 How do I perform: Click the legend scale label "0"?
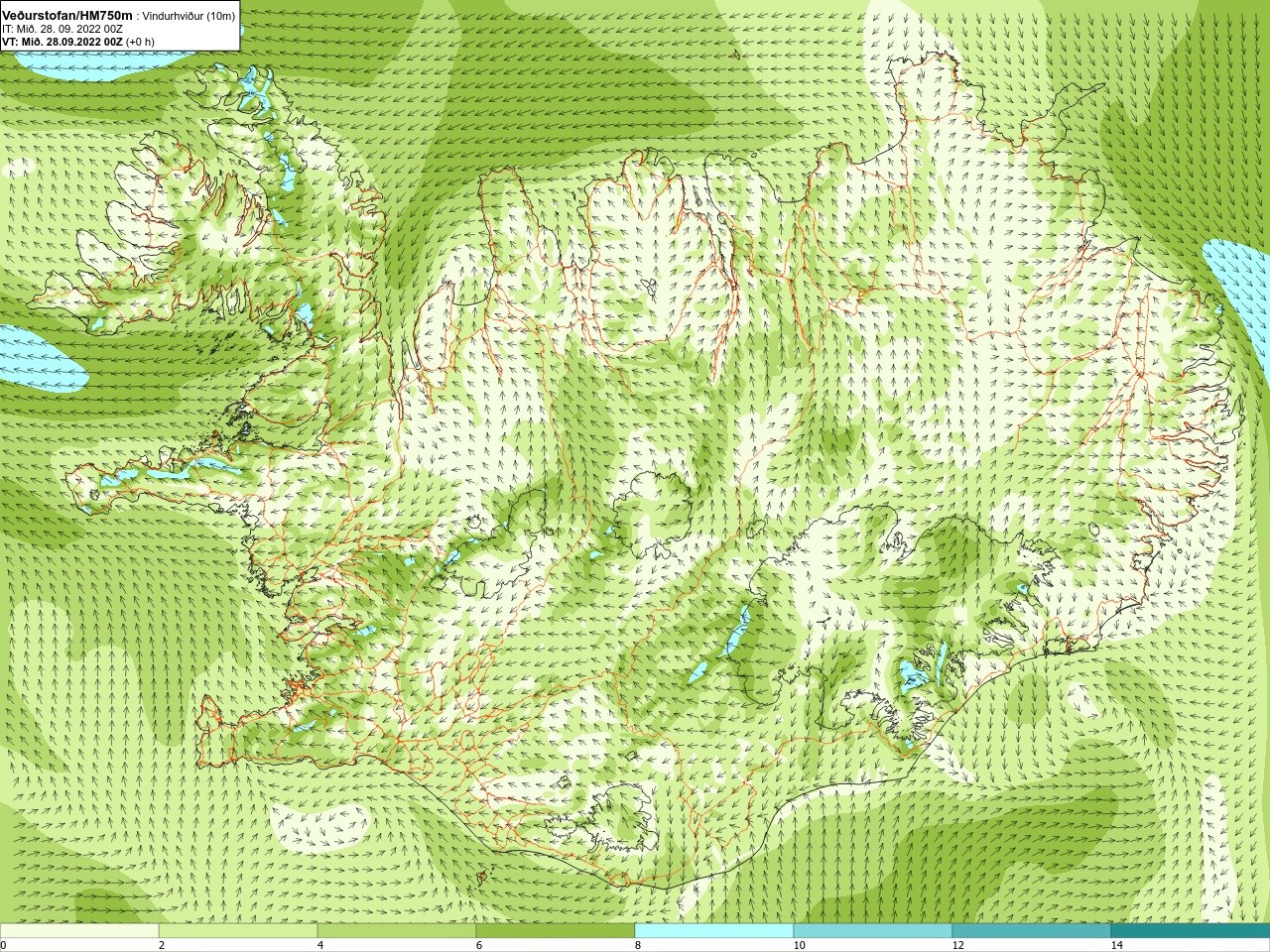pos(3,945)
